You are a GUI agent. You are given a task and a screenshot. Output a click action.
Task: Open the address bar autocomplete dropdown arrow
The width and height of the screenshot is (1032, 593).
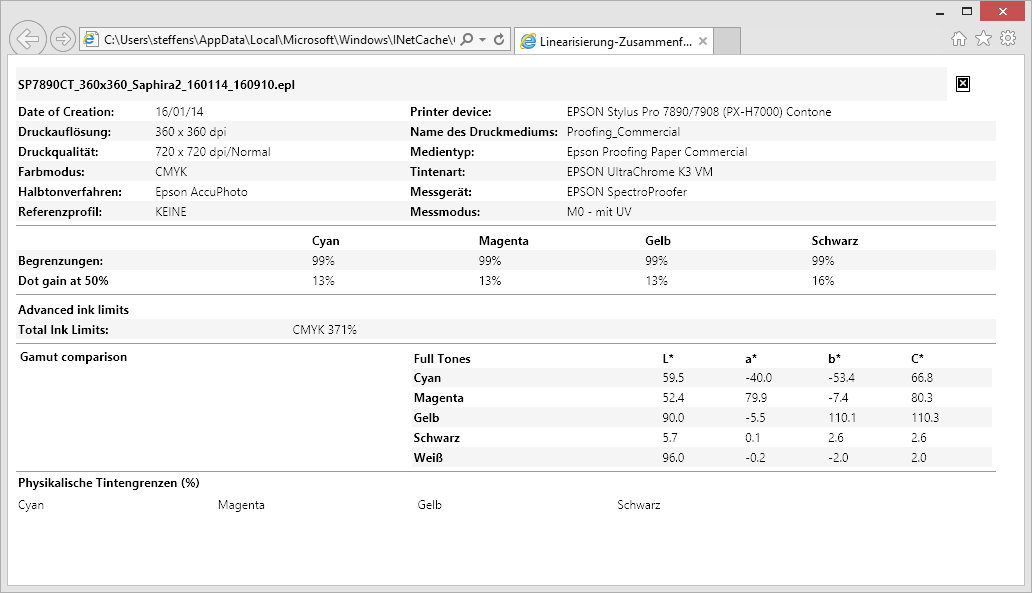(482, 39)
